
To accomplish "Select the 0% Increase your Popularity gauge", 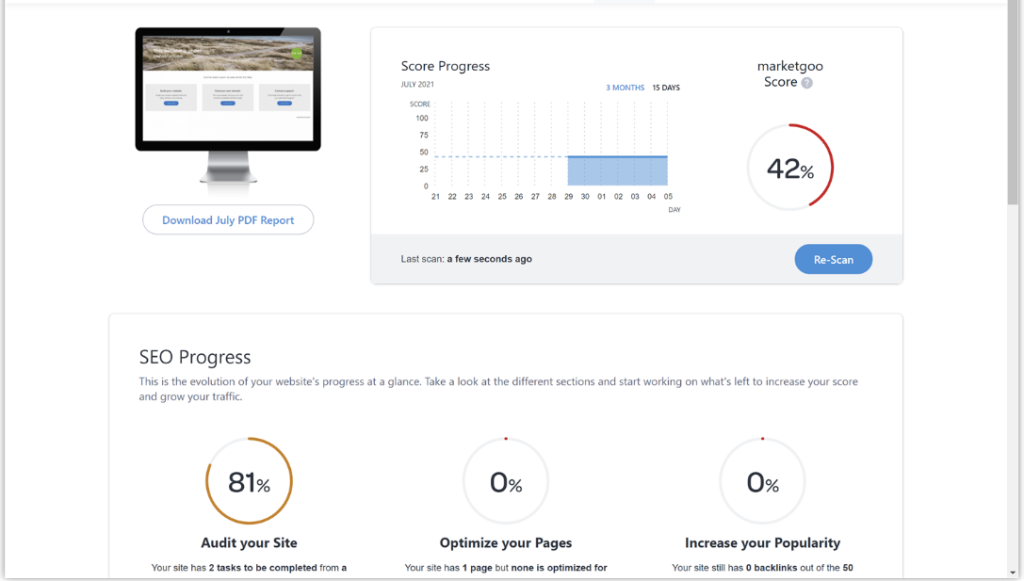I will point(762,481).
